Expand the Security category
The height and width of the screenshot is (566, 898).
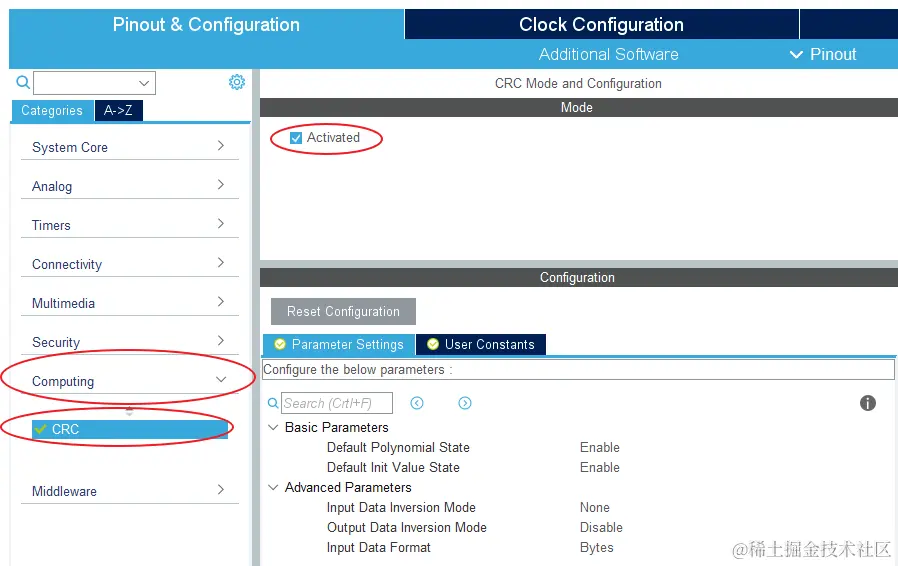point(129,342)
